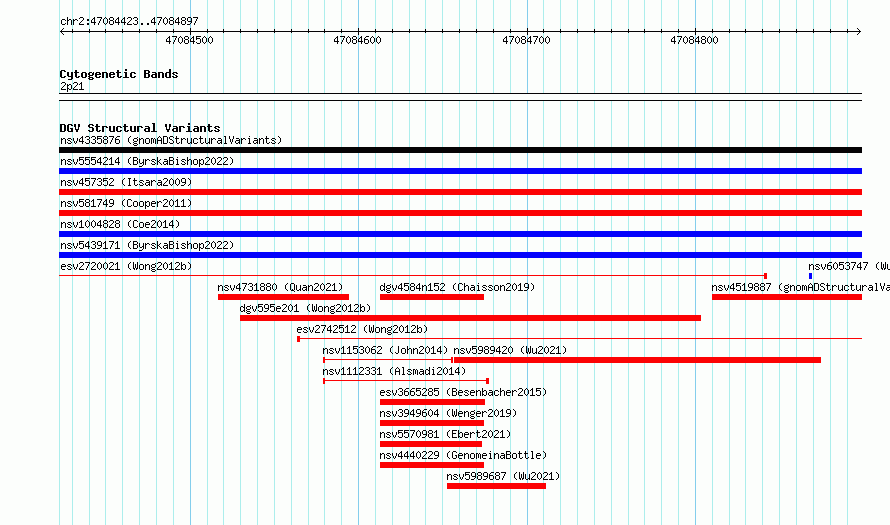This screenshot has height=525, width=890.
Task: Select the thin nsv1112331 variant line
Action: 406,381
